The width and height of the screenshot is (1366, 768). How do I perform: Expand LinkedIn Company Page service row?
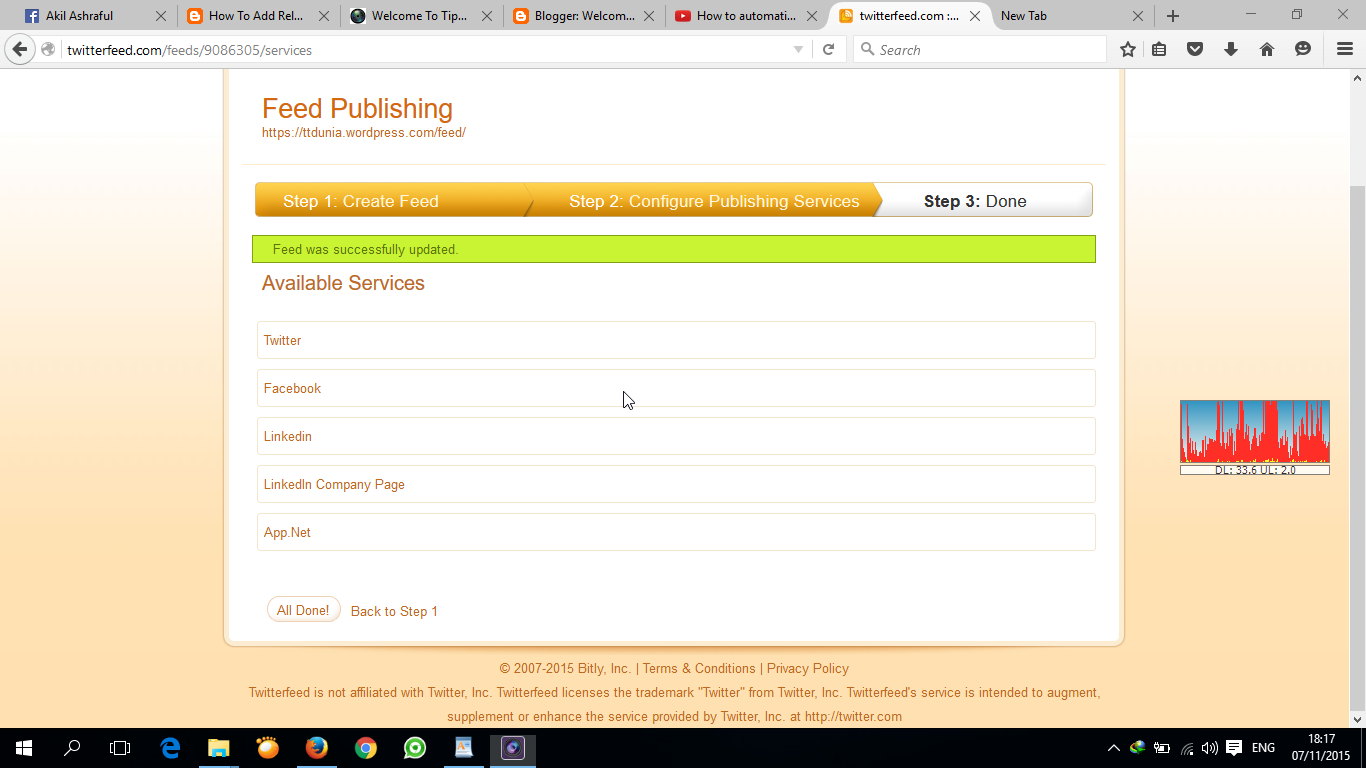pos(676,484)
